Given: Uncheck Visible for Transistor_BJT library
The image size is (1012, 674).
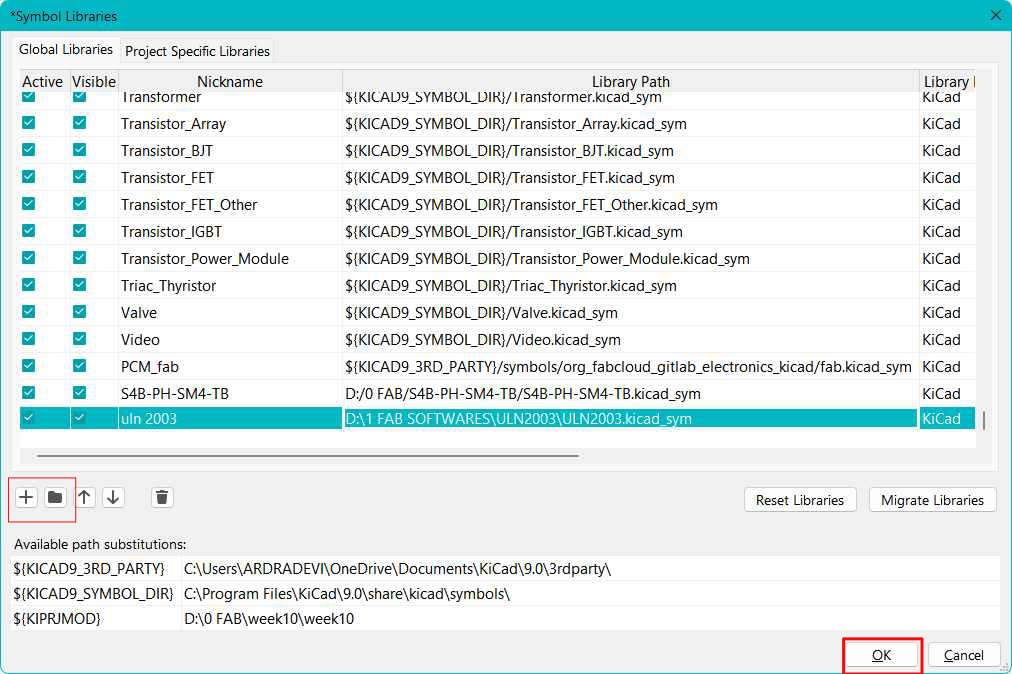Looking at the screenshot, I should tap(79, 150).
